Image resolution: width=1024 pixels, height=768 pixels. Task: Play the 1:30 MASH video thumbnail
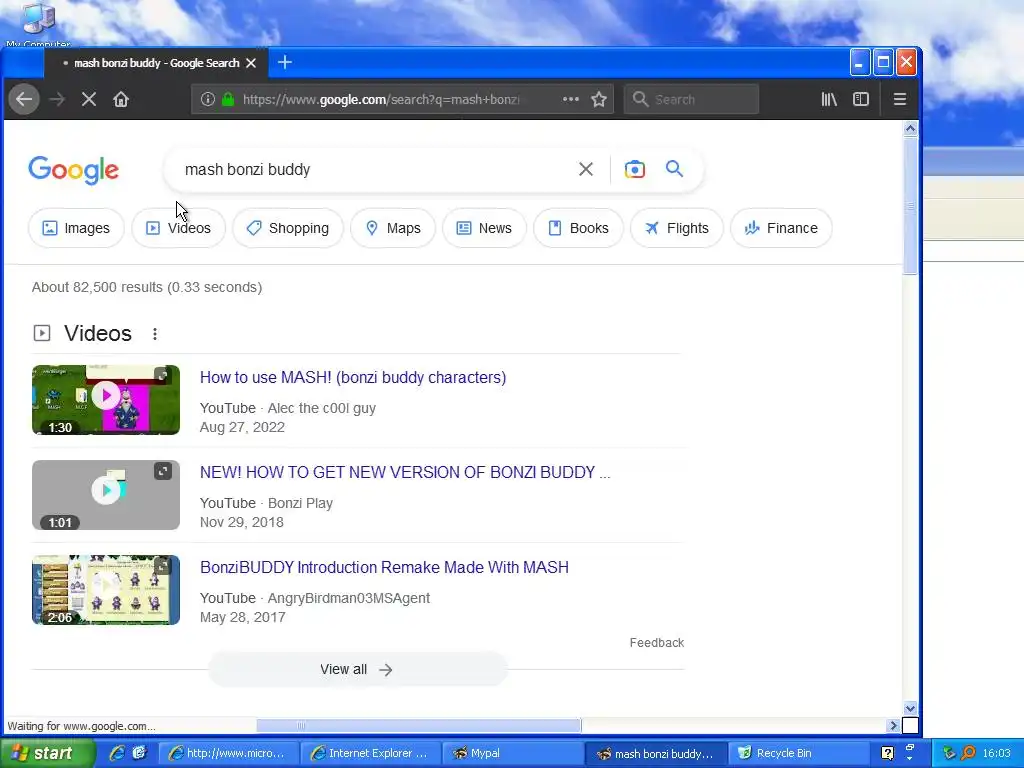[x=106, y=400]
